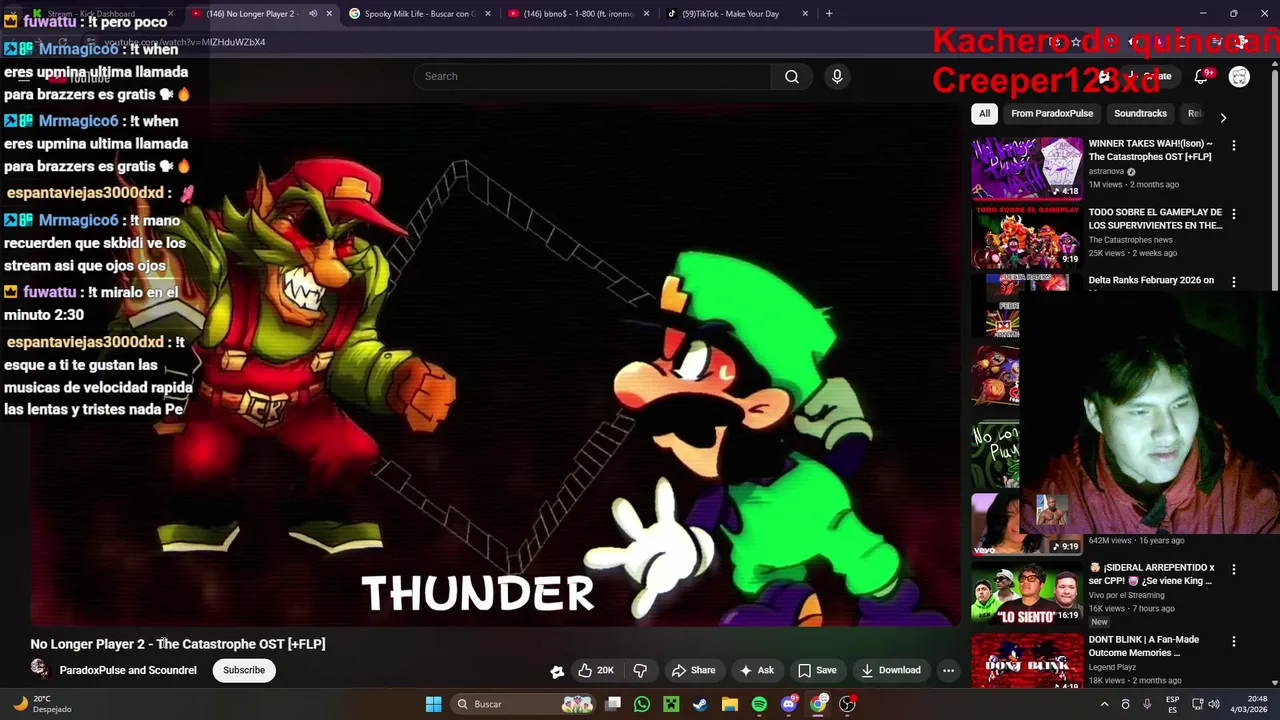This screenshot has width=1280, height=720.
Task: Open WhatsApp from the taskbar
Action: 642,704
